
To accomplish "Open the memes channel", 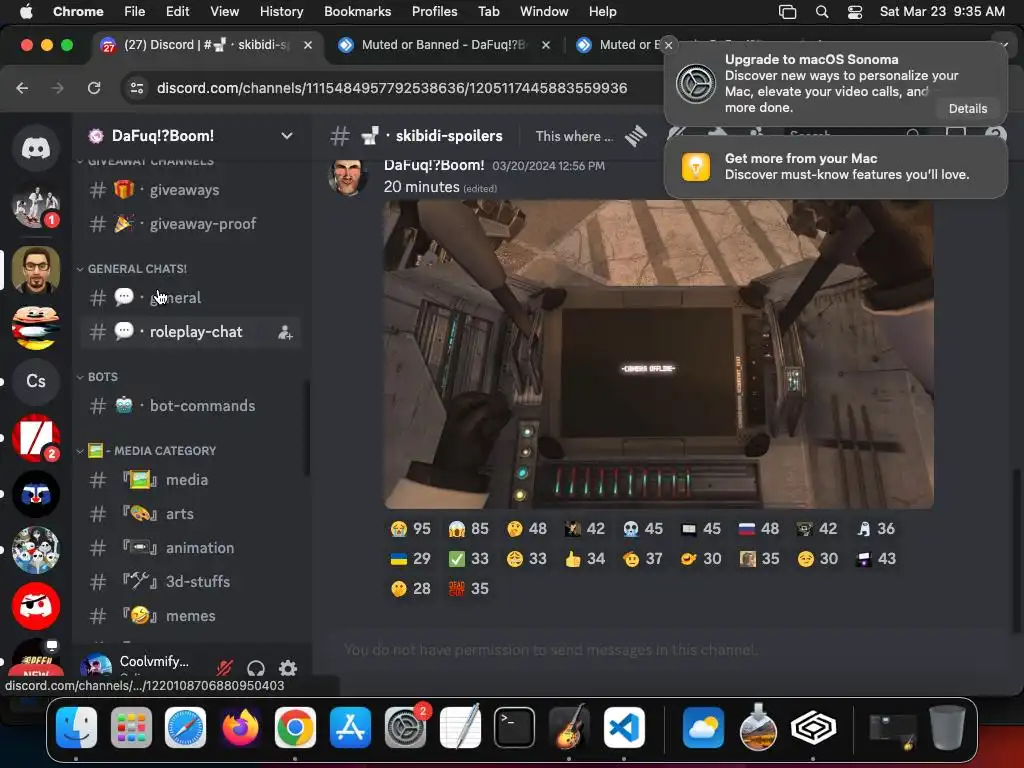I will (190, 616).
